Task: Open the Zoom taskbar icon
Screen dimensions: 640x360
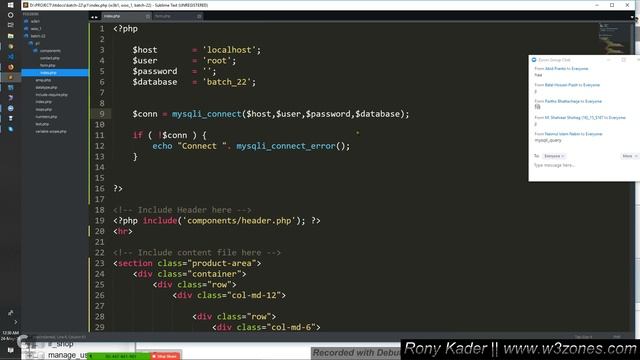Action: (x=10, y=108)
